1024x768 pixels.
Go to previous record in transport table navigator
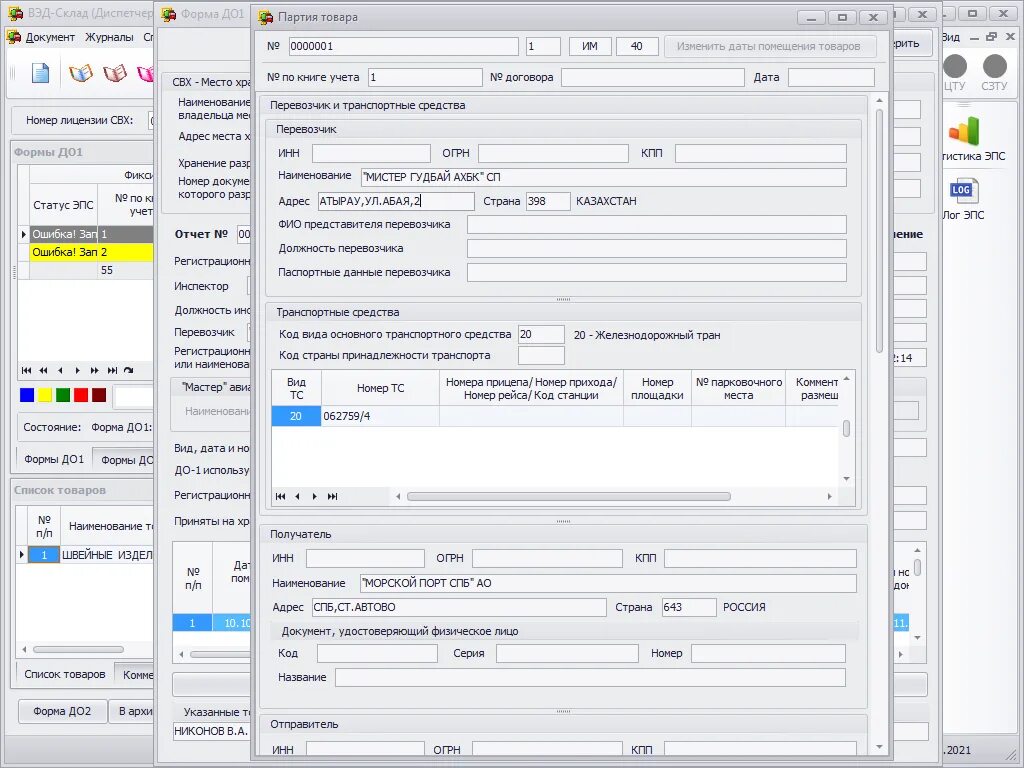(x=297, y=496)
